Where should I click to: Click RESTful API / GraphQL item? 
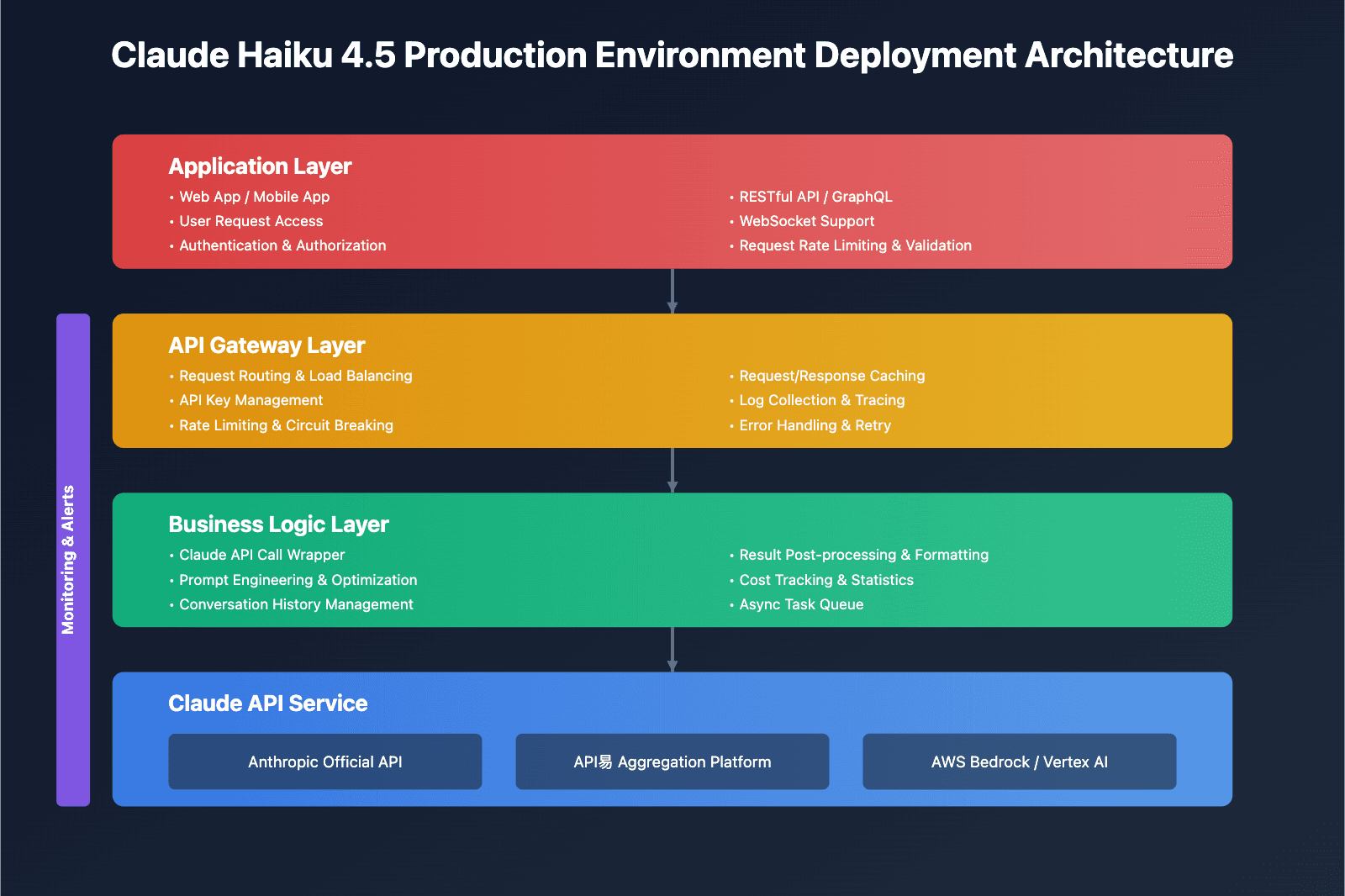[x=815, y=197]
